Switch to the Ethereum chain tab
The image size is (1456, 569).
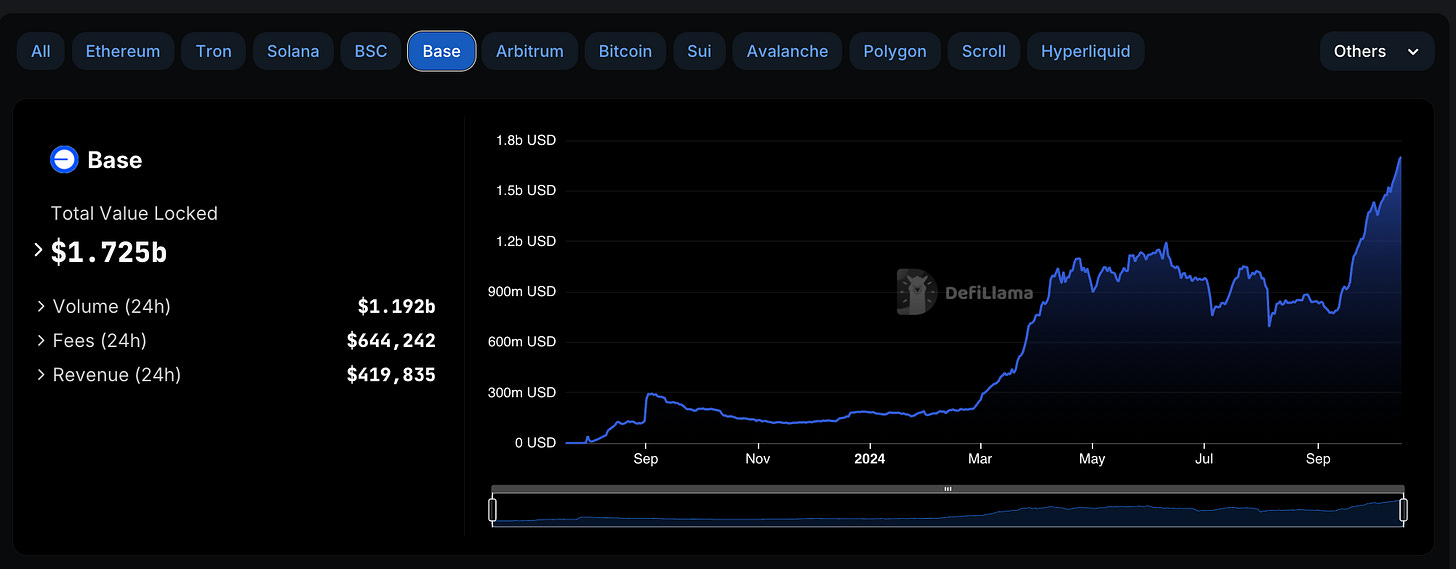pos(123,51)
